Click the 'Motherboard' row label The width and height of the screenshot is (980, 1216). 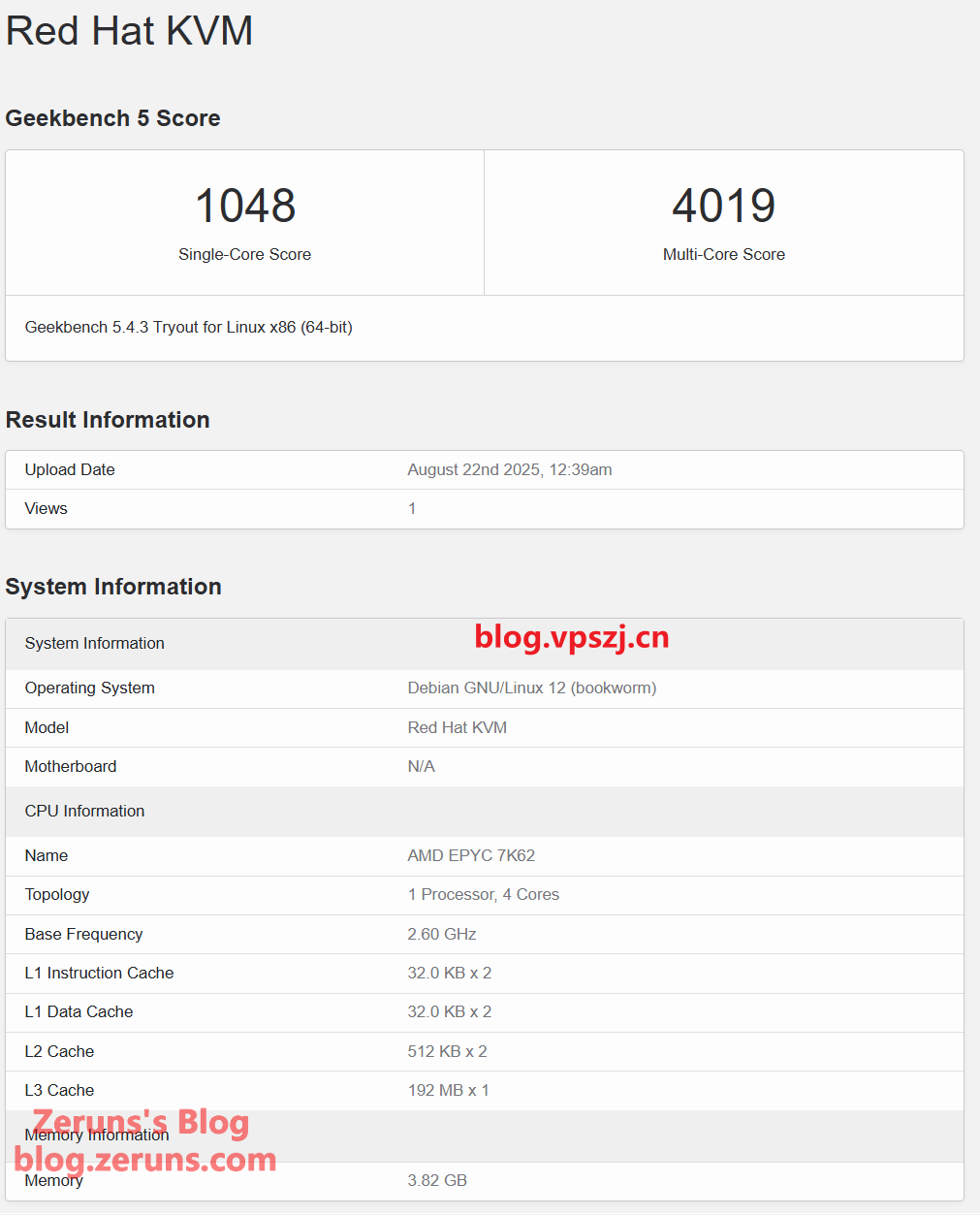click(x=71, y=766)
